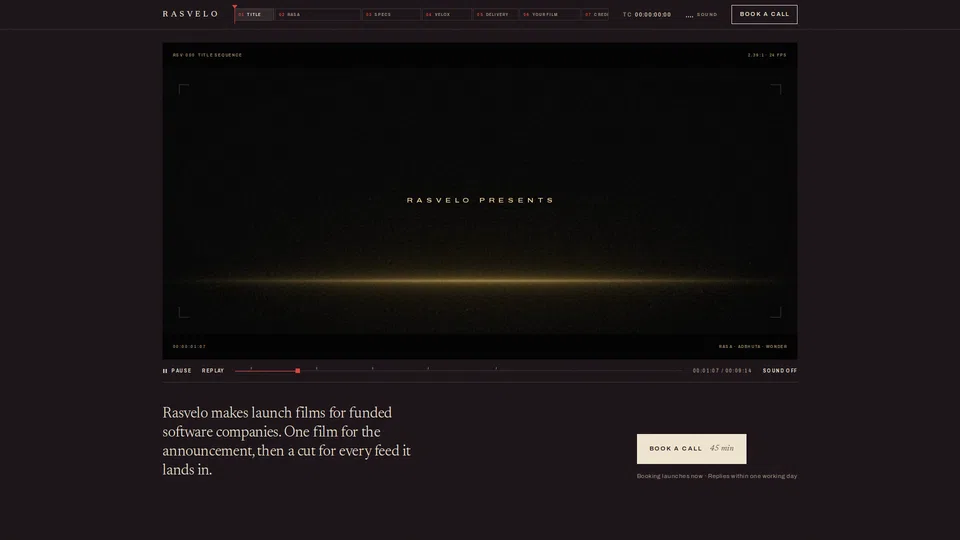The image size is (960, 540).
Task: Replay the title sequence
Action: (x=213, y=370)
